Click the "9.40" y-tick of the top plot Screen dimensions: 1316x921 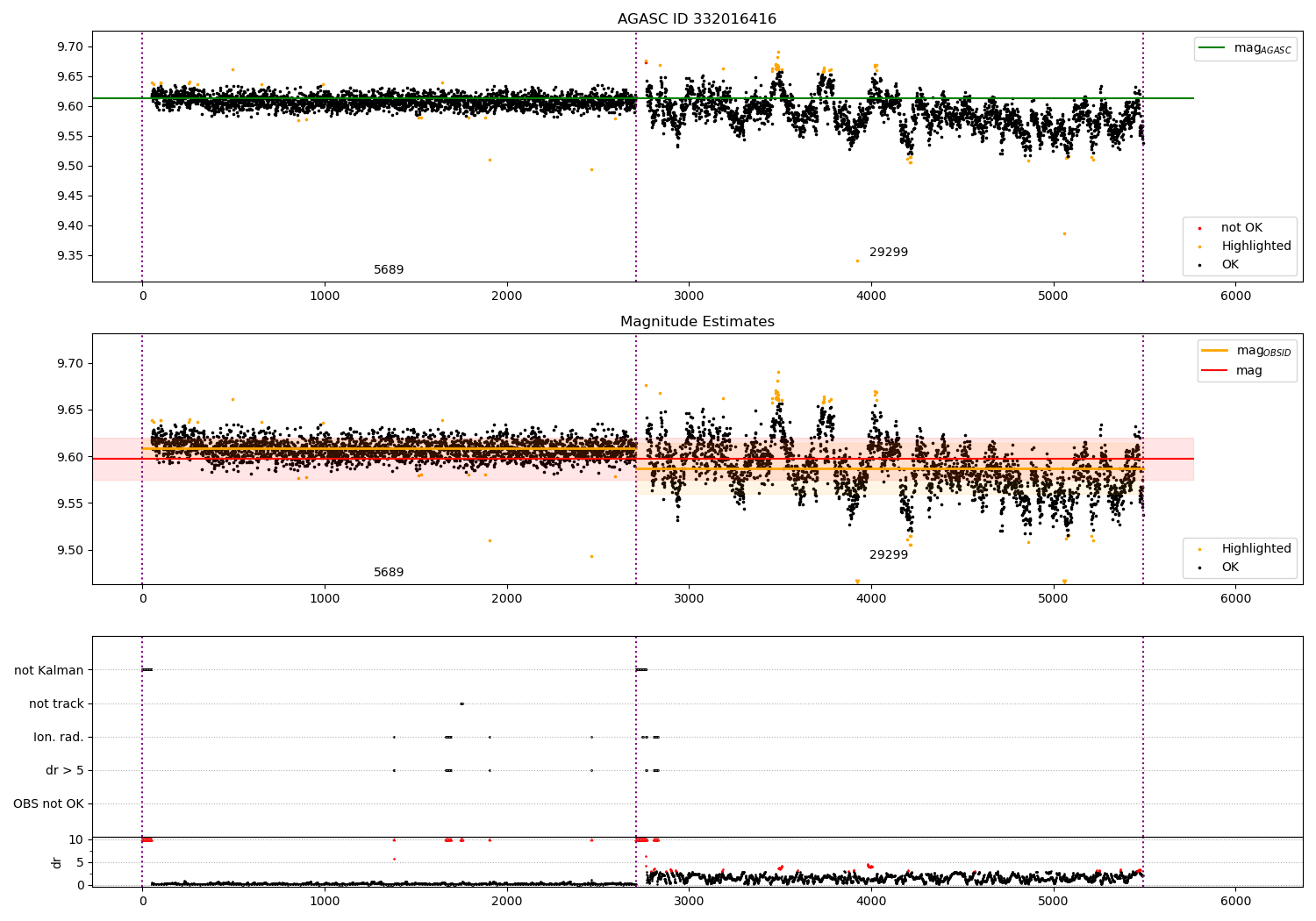tap(69, 225)
